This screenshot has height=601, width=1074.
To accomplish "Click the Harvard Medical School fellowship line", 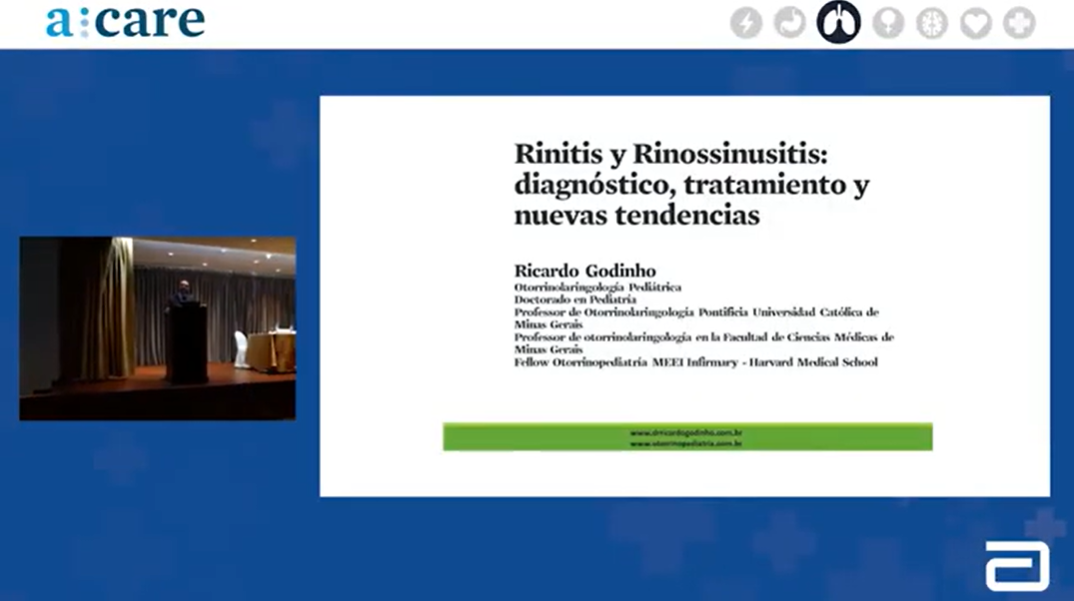I will click(696, 362).
